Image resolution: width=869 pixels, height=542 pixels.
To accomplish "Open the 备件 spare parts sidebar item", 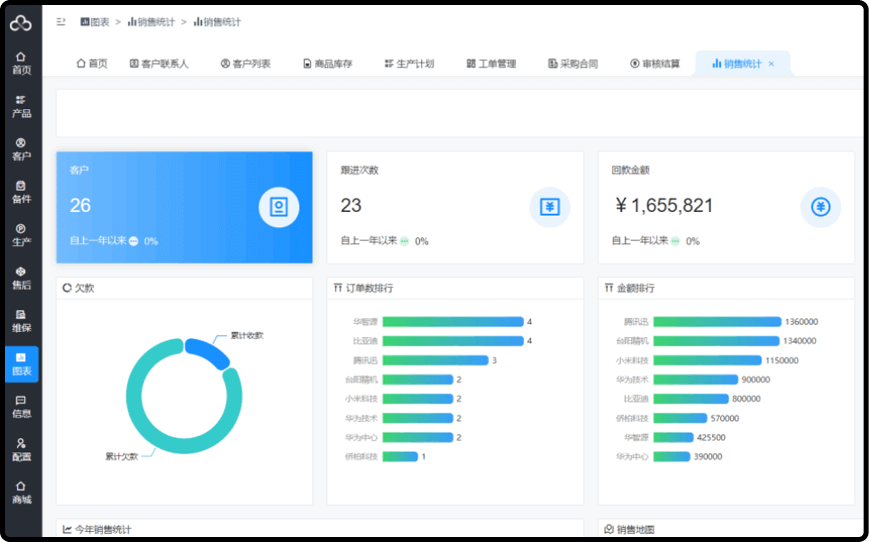I will [x=21, y=192].
